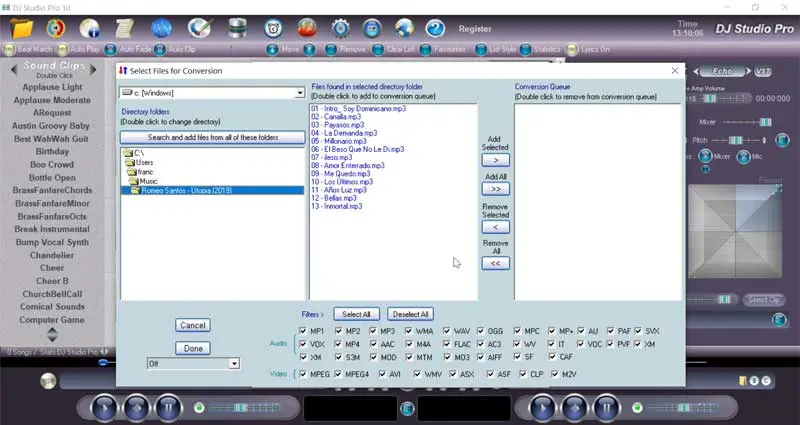Click the blue question mark help icon
Viewport: 800px width, 425px height.
coord(435,29)
